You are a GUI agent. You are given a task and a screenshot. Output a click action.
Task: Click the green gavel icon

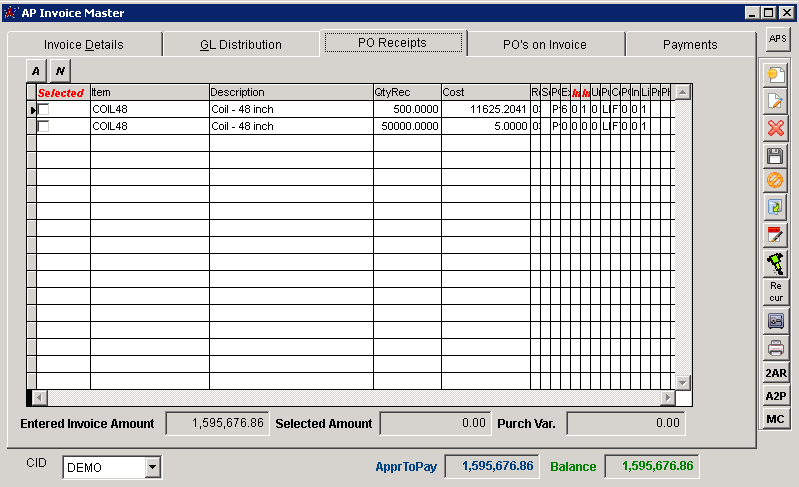point(776,263)
